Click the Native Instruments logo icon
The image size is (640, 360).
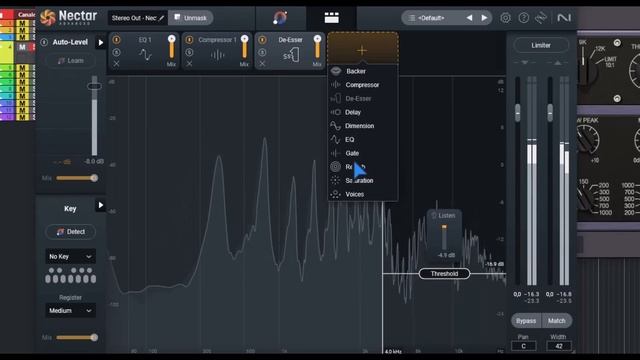click(x=564, y=18)
